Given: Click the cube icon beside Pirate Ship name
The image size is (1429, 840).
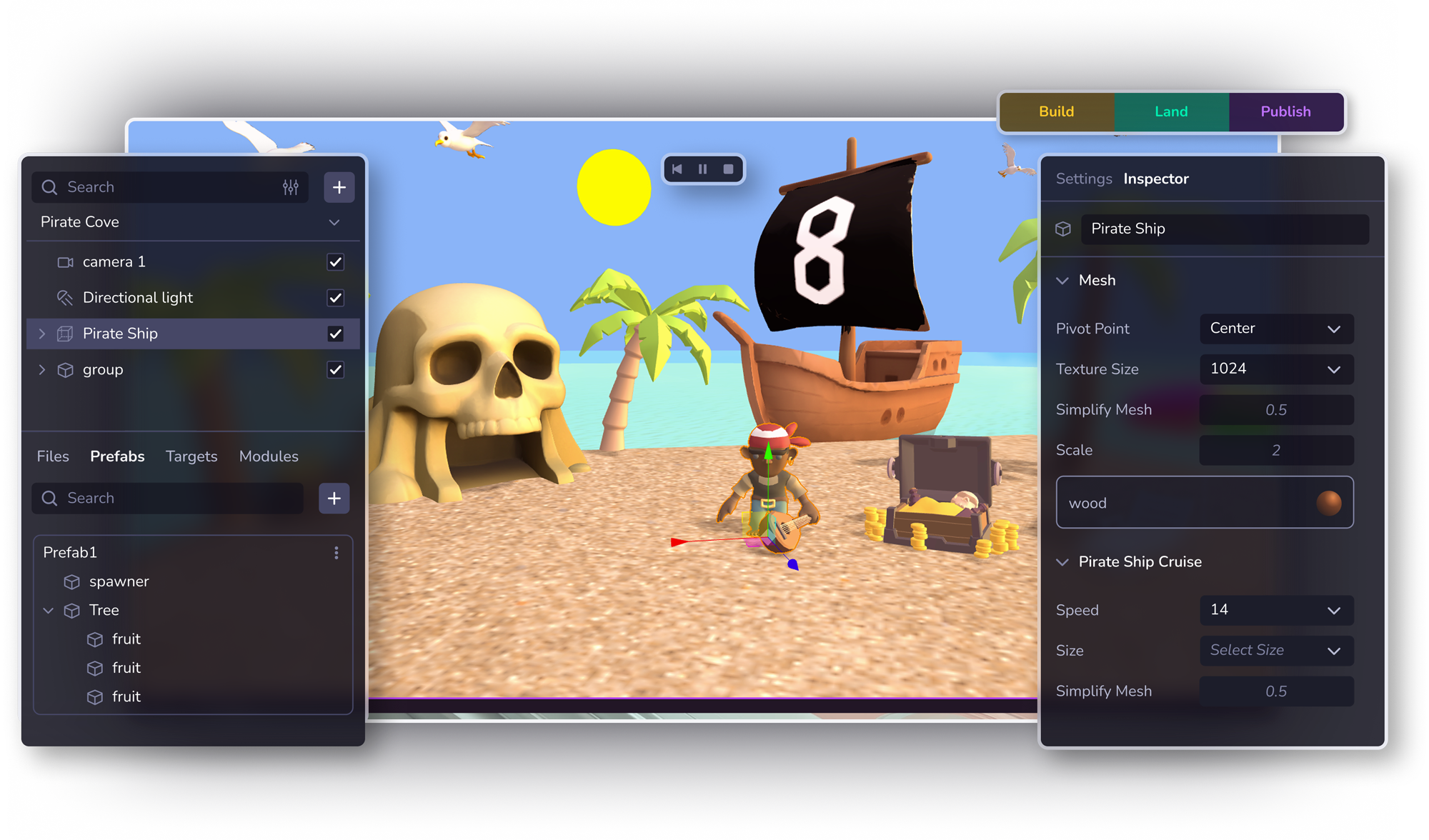Looking at the screenshot, I should [1063, 229].
